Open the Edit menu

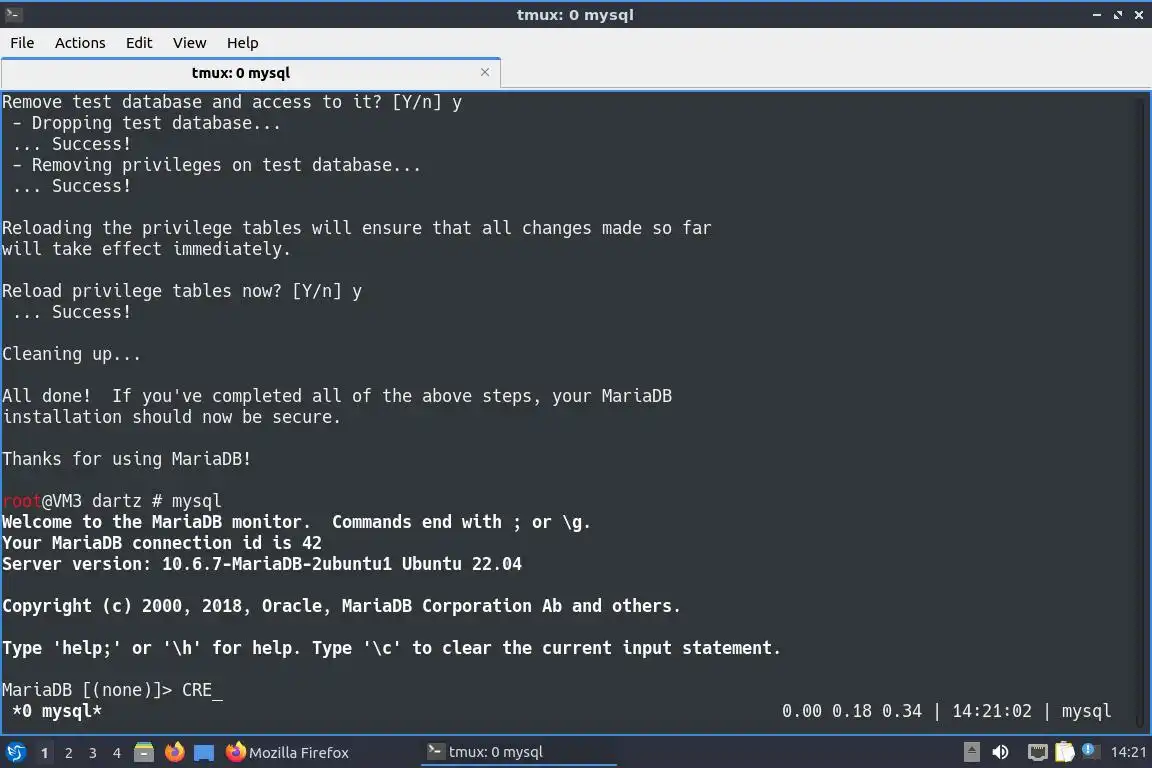[139, 43]
